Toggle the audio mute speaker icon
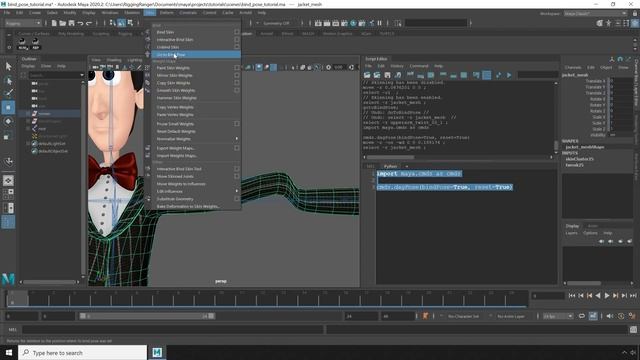640x360 pixels. (610, 316)
